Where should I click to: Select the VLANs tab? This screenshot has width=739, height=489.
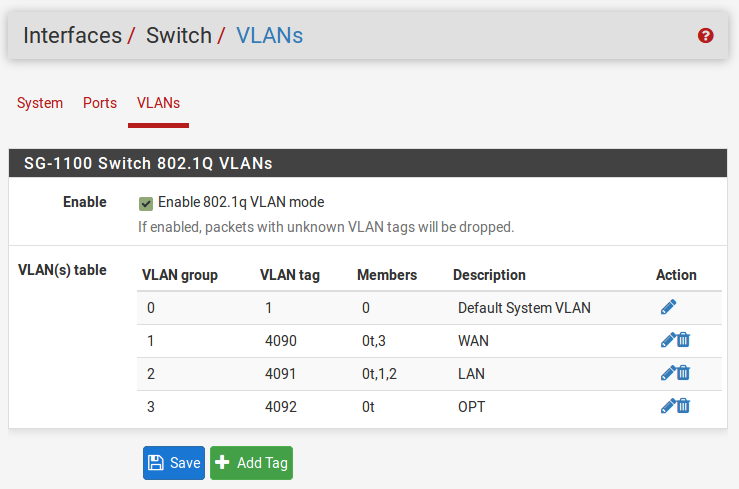(158, 103)
